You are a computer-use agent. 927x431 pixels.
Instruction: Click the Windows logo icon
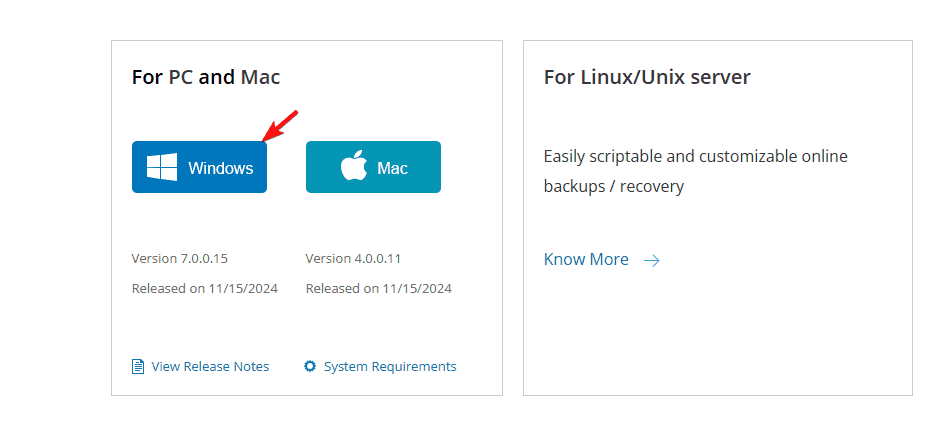click(162, 167)
